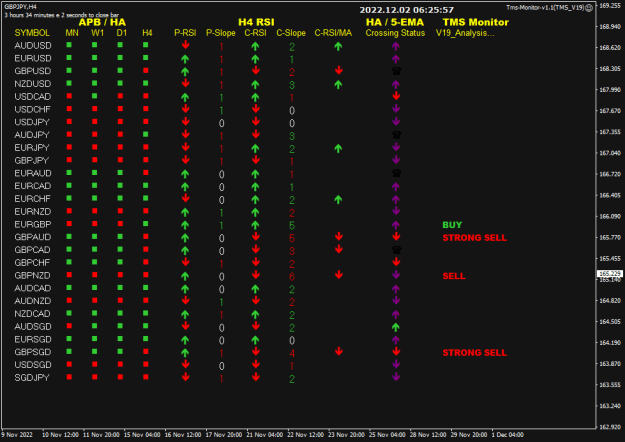
Task: Click the GBPNZD C-RSI/MA red down arrow
Action: pyautogui.click(x=339, y=275)
